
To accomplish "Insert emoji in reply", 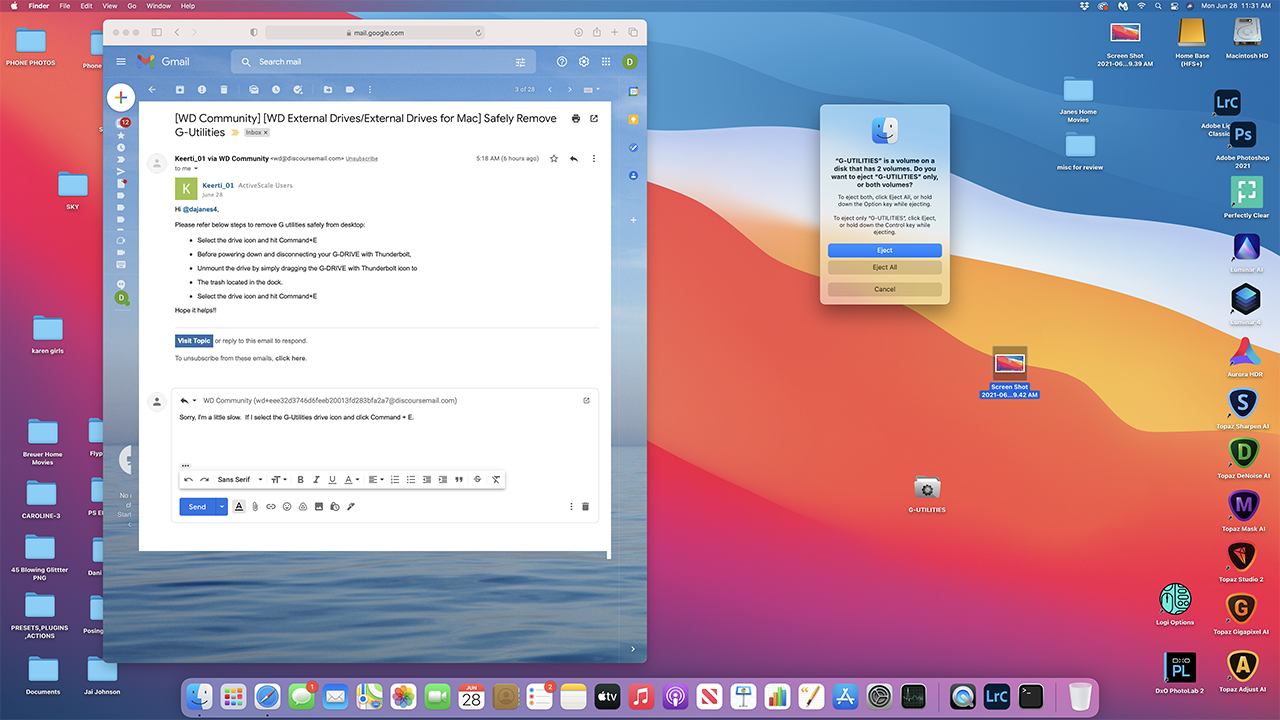I will [x=287, y=507].
